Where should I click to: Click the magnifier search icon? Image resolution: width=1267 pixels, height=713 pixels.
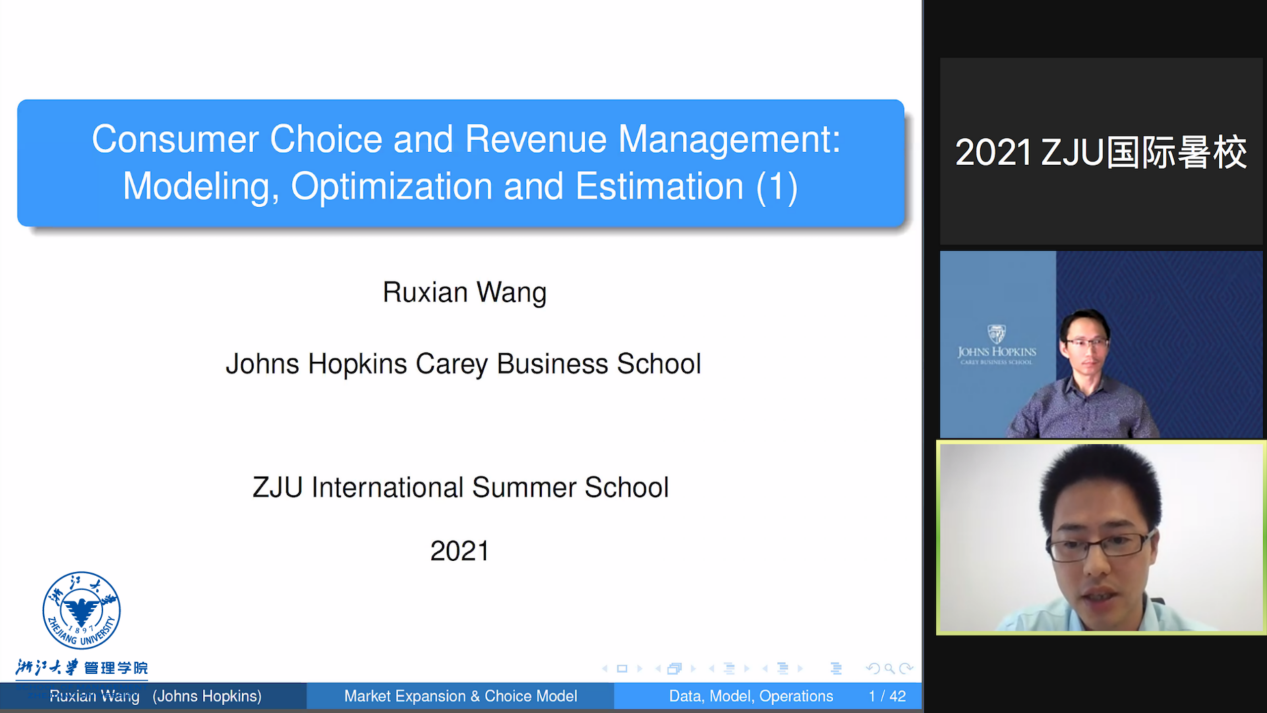889,669
